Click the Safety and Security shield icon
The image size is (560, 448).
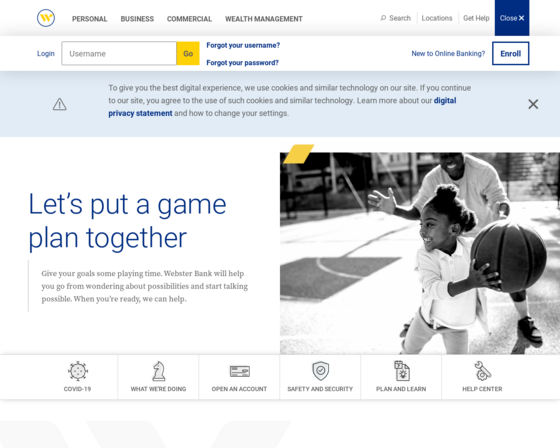coord(320,371)
